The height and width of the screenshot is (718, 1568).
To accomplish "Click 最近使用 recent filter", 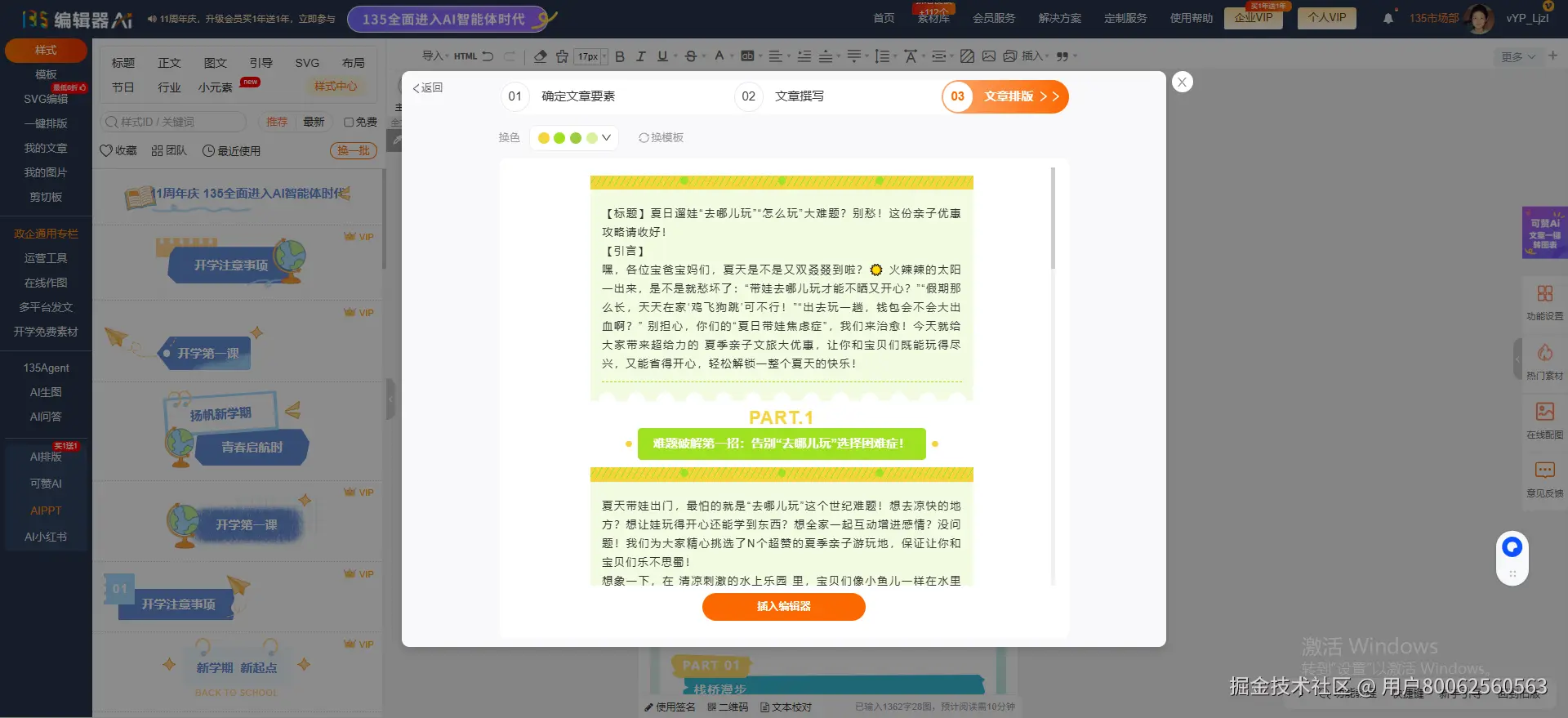I will click(231, 151).
